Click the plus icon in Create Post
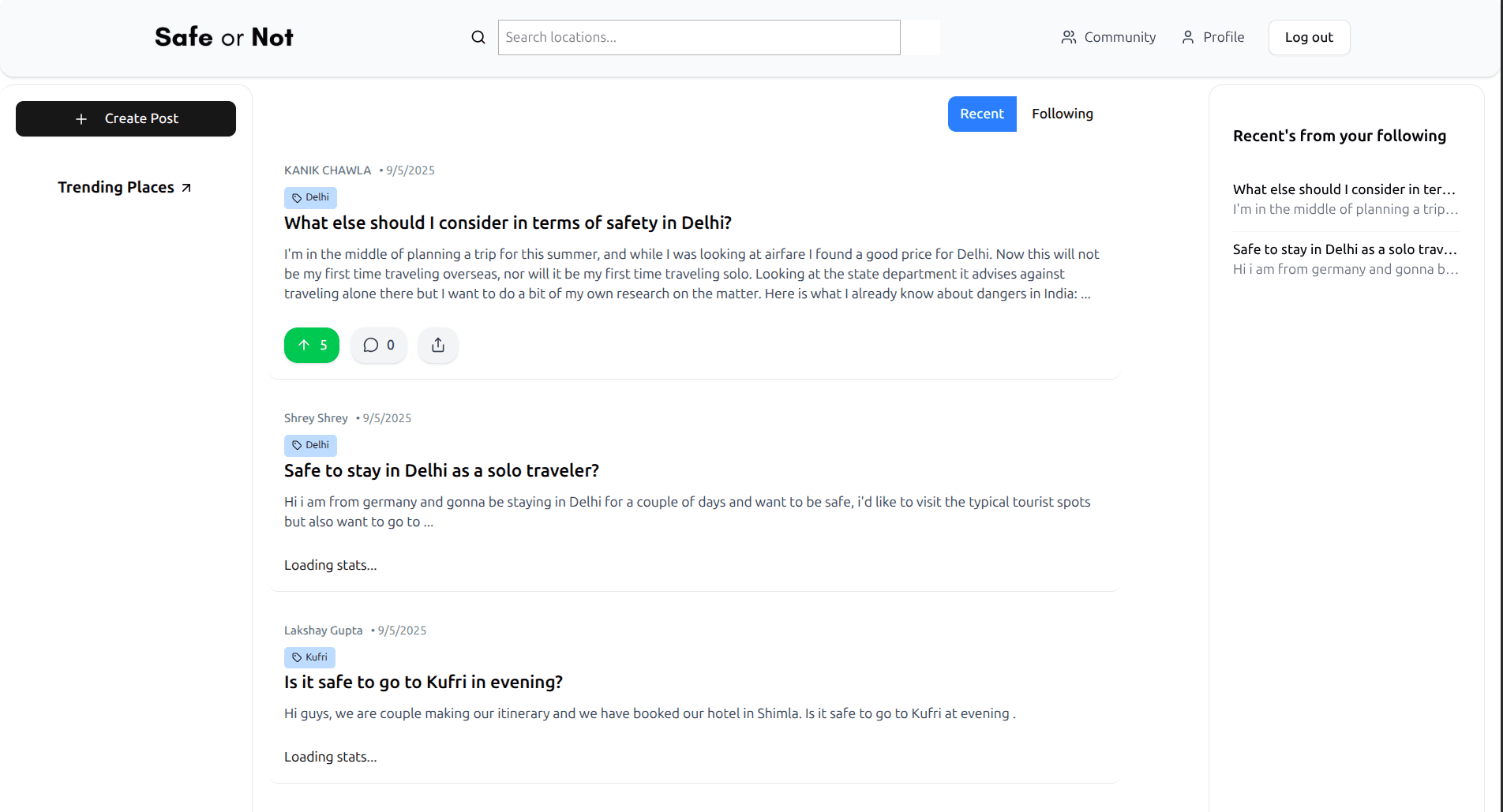The image size is (1503, 812). (81, 119)
